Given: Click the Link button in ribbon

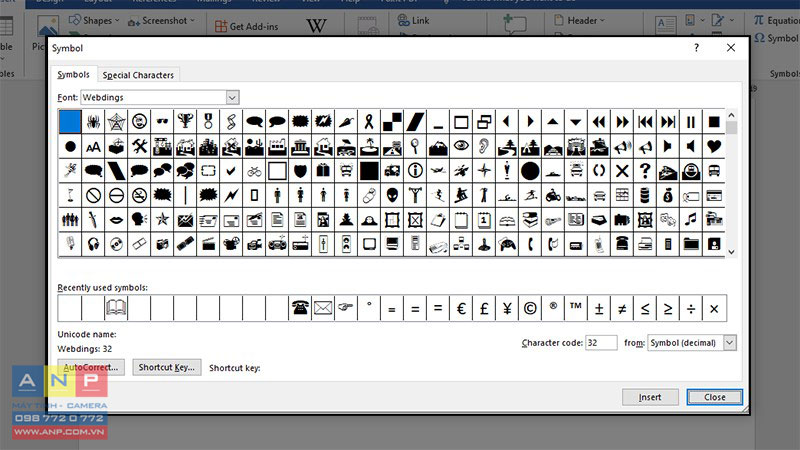Looking at the screenshot, I should pyautogui.click(x=414, y=20).
